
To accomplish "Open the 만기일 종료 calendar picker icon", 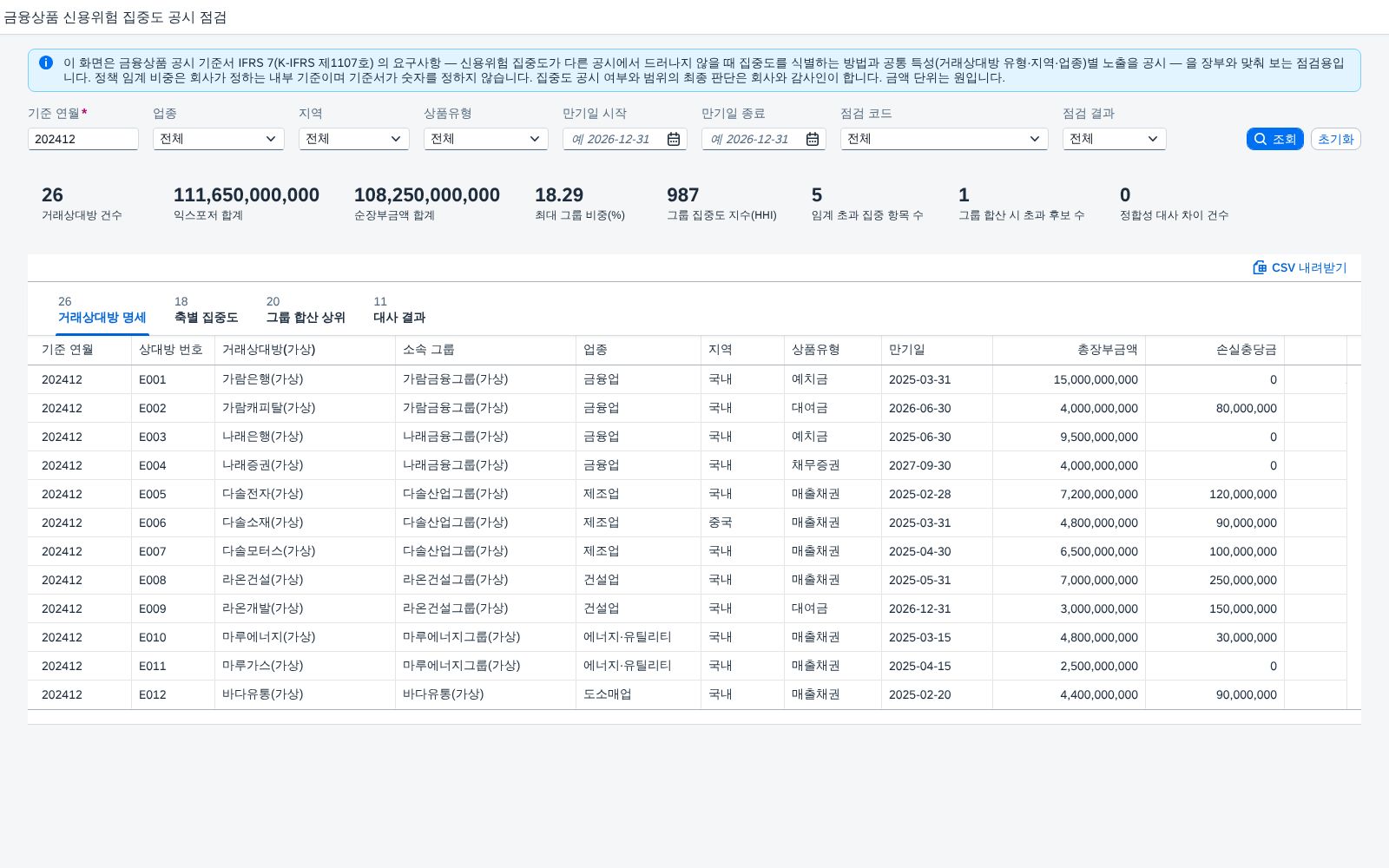I will pyautogui.click(x=812, y=139).
